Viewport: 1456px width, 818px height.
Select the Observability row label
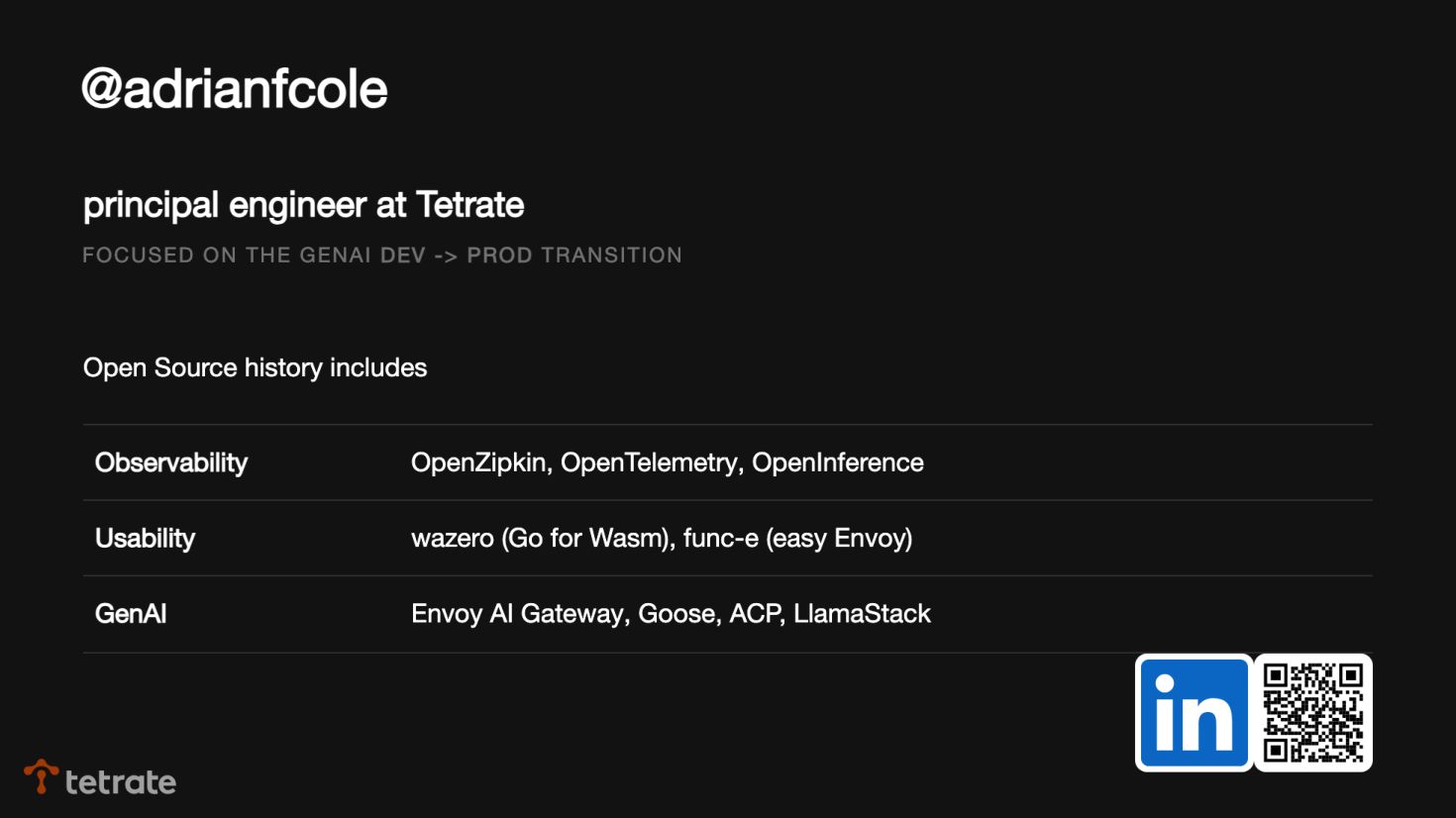coord(171,462)
